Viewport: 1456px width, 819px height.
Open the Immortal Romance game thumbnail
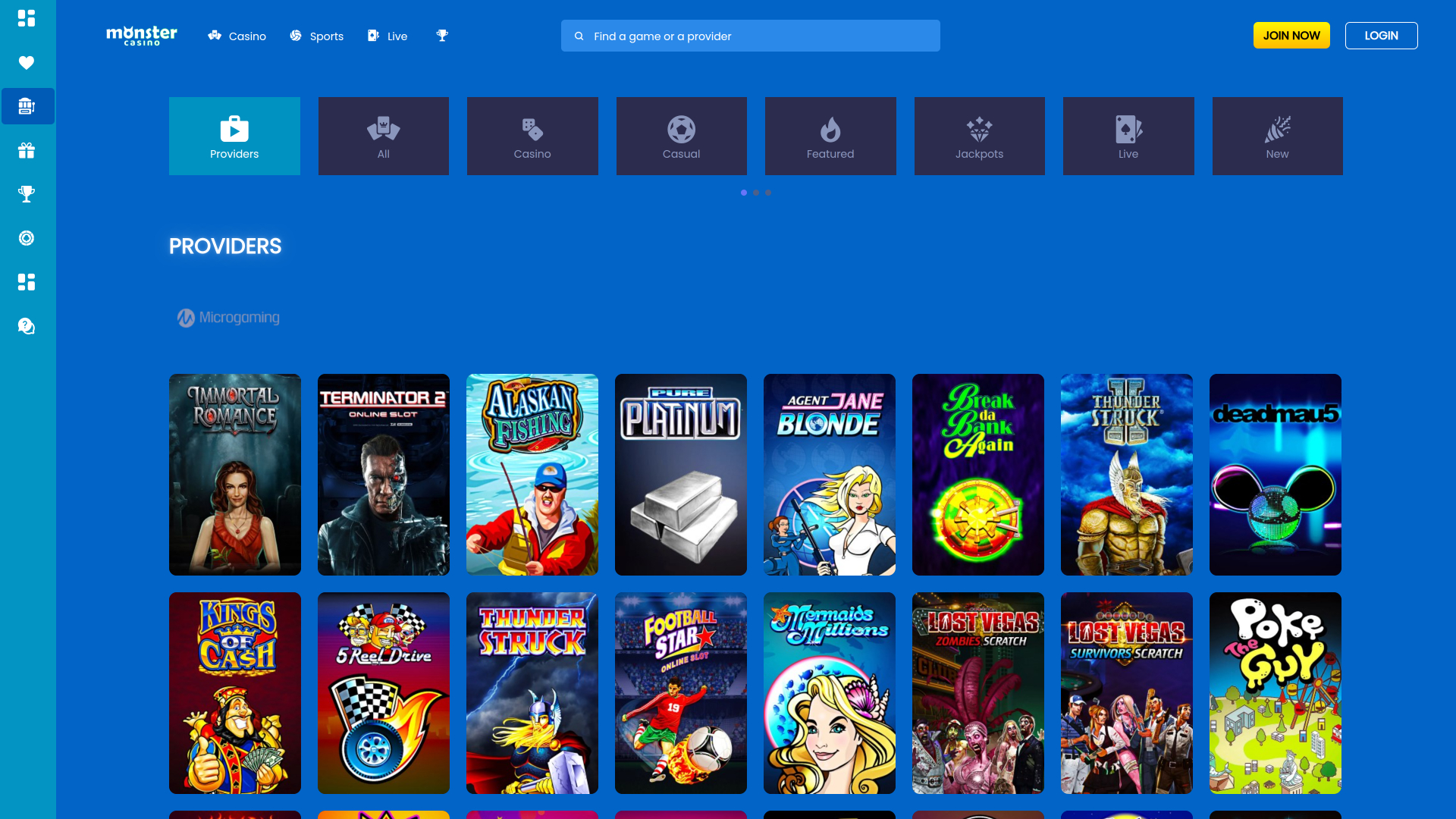[234, 474]
